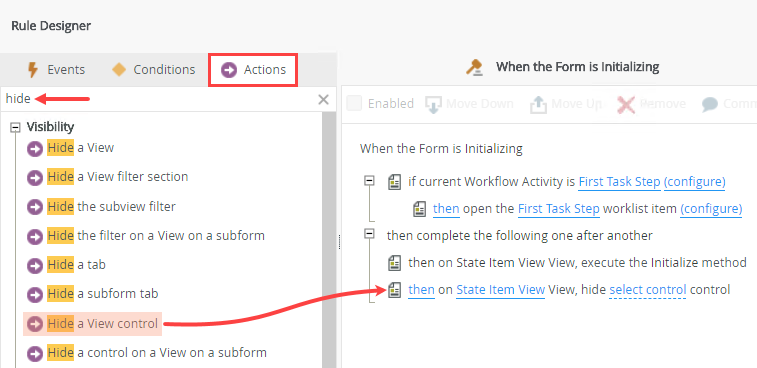
Task: Collapse the 'complete the following' block
Action: (x=369, y=234)
